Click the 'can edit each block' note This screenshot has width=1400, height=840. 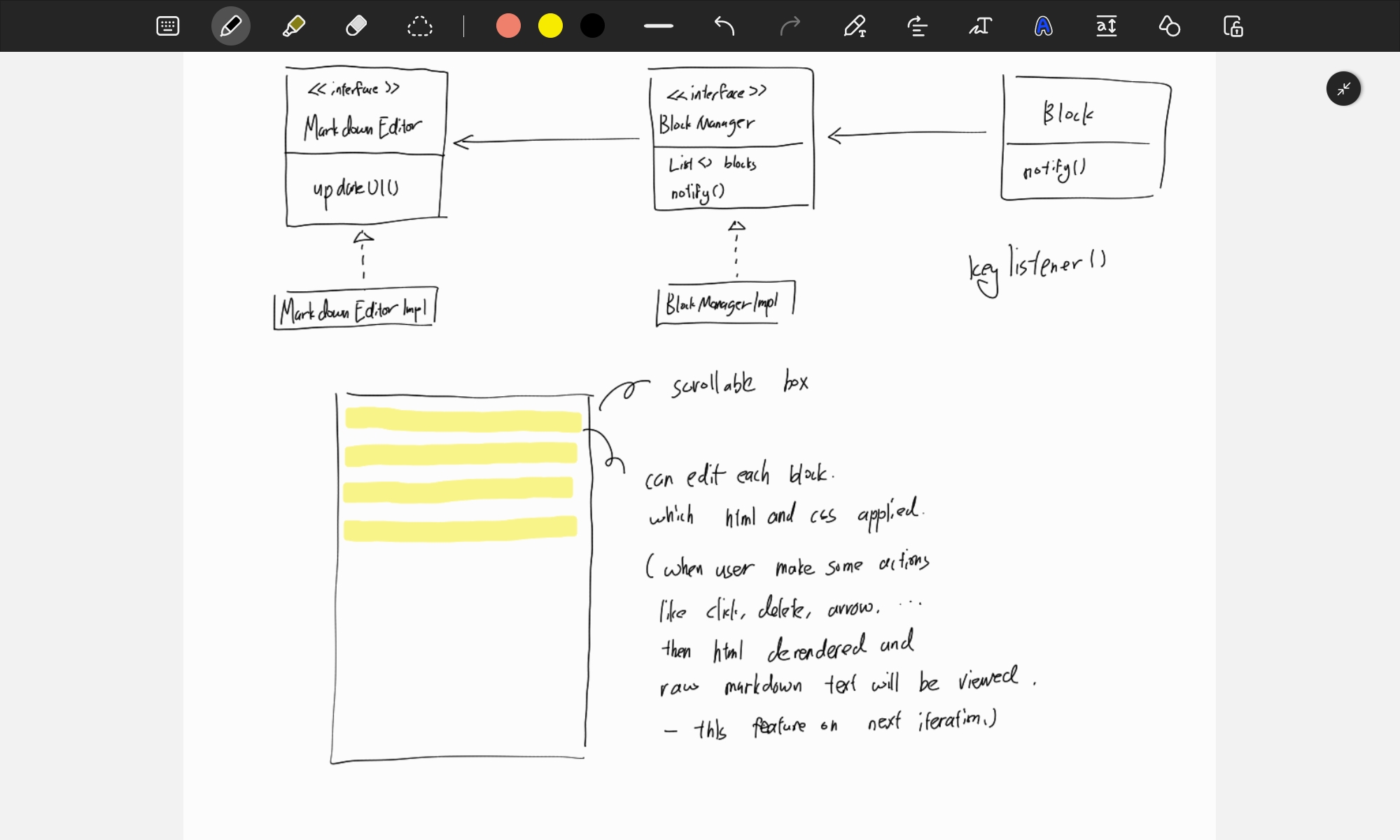coord(739,475)
